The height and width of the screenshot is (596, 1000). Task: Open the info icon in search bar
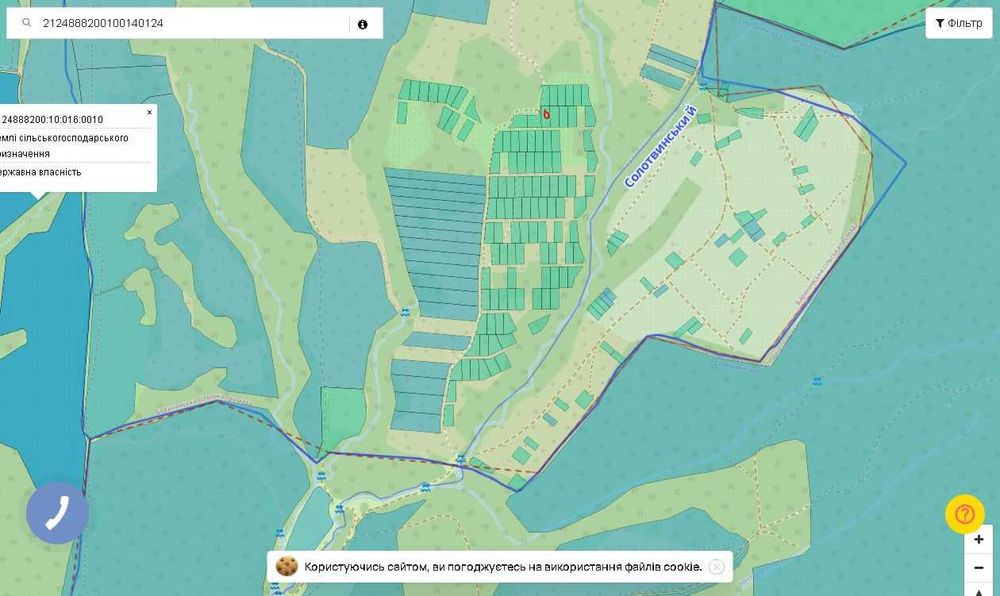tap(363, 24)
